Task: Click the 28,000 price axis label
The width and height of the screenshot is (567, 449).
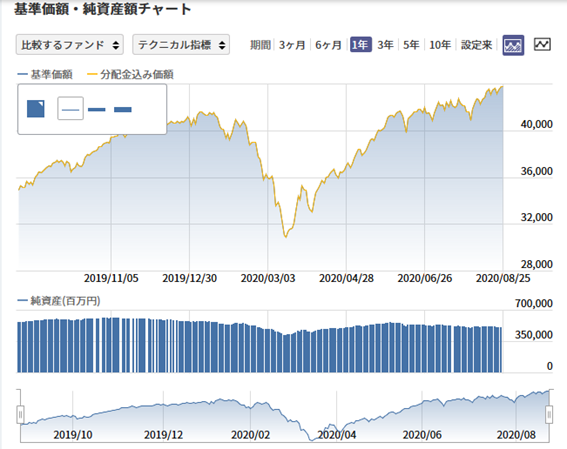Action: (537, 264)
